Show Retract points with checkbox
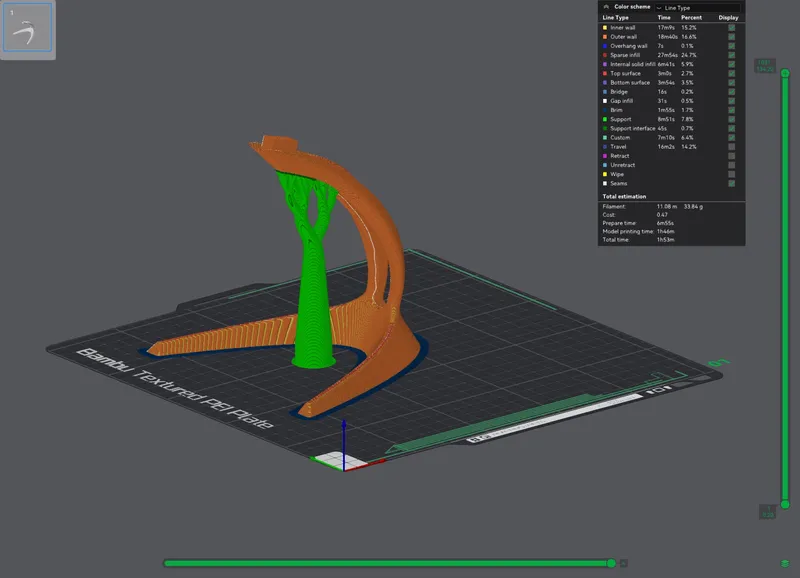This screenshot has width=800, height=578. [x=732, y=156]
